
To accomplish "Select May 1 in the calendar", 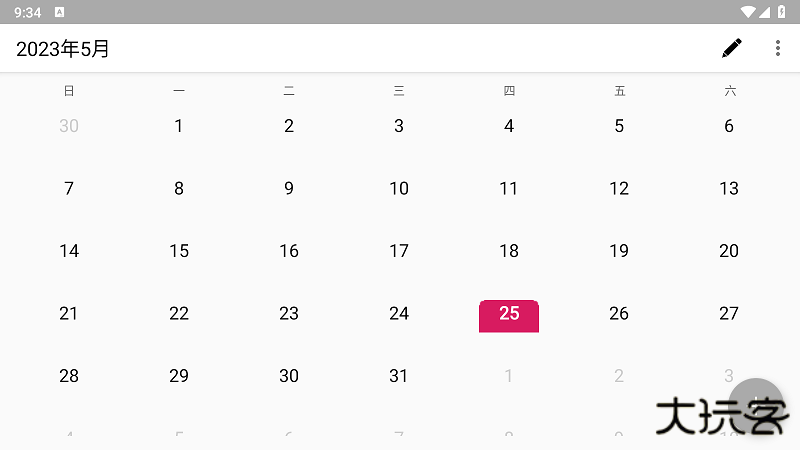I will point(179,126).
